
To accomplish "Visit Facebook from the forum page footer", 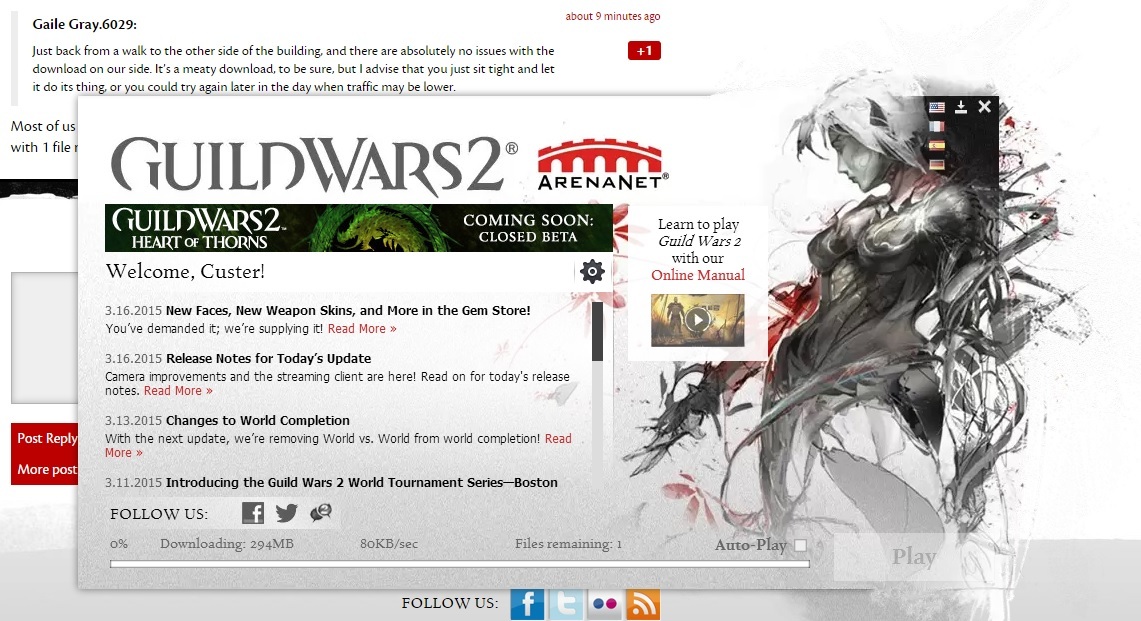I will coord(528,604).
